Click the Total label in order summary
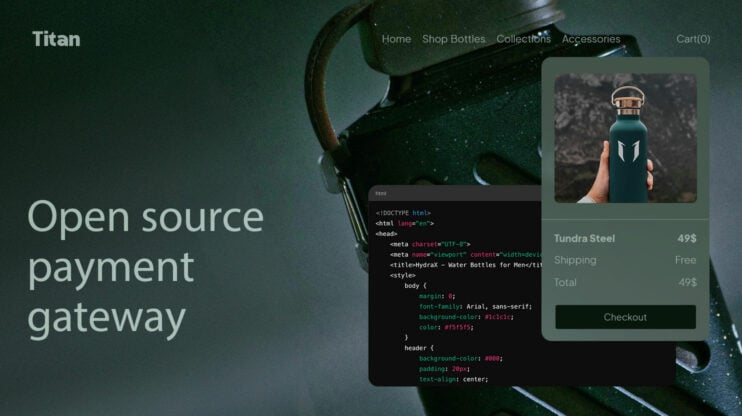 tap(565, 283)
